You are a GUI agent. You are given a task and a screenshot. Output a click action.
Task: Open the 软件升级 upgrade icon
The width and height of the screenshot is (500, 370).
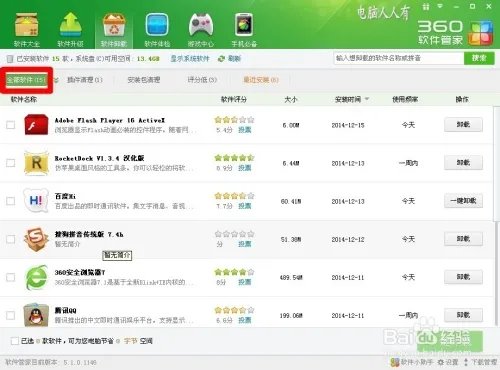[x=70, y=29]
